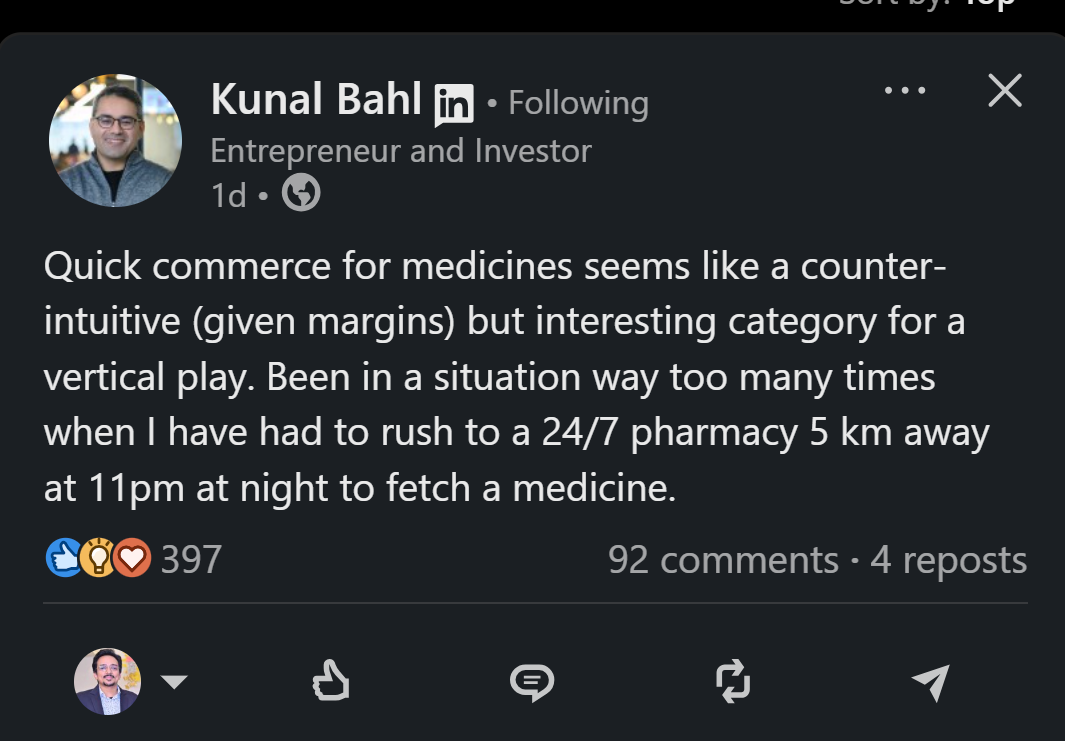Screen dimensions: 1065x741
Task: Click the LinkedIn badge next to name
Action: (453, 104)
